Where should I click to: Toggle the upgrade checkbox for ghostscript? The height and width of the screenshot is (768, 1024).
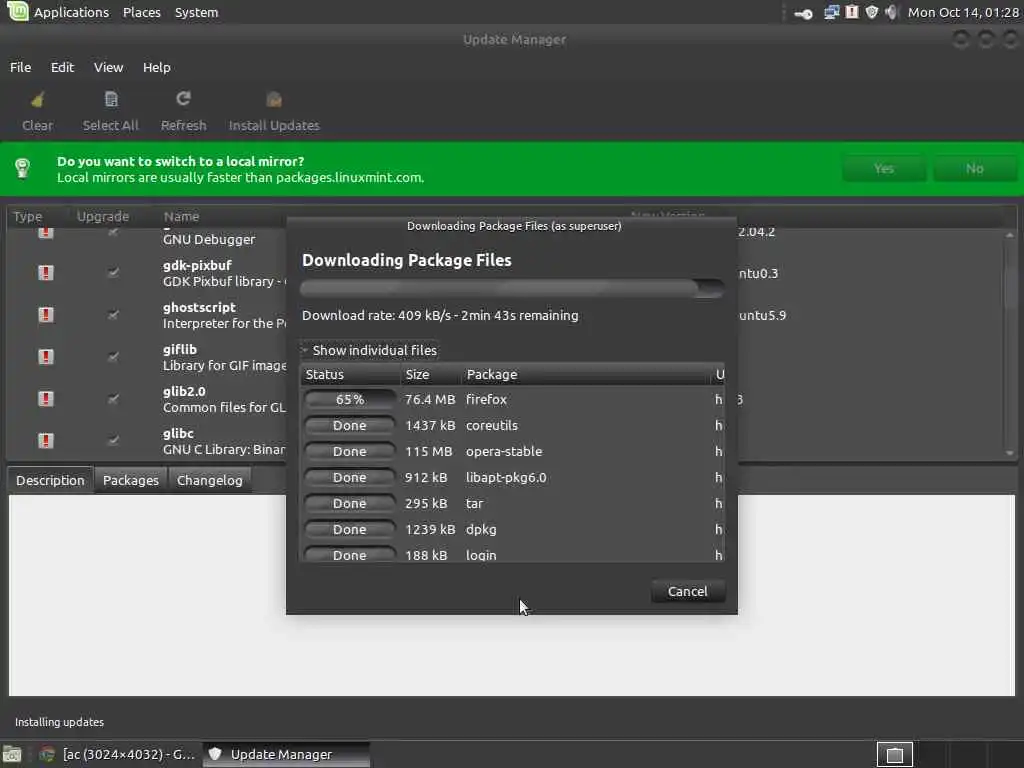[x=113, y=315]
